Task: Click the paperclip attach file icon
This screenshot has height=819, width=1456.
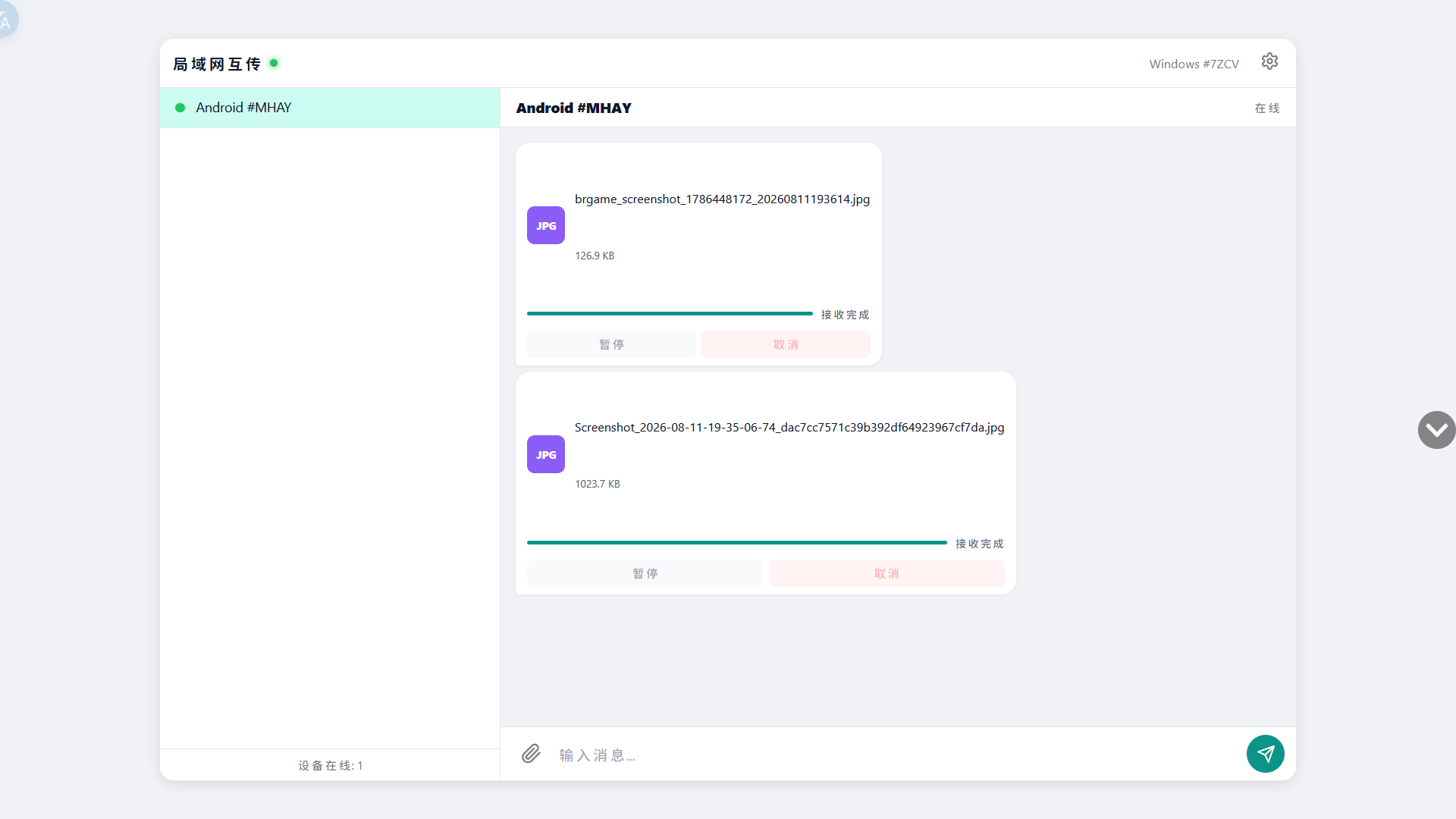Action: click(531, 753)
